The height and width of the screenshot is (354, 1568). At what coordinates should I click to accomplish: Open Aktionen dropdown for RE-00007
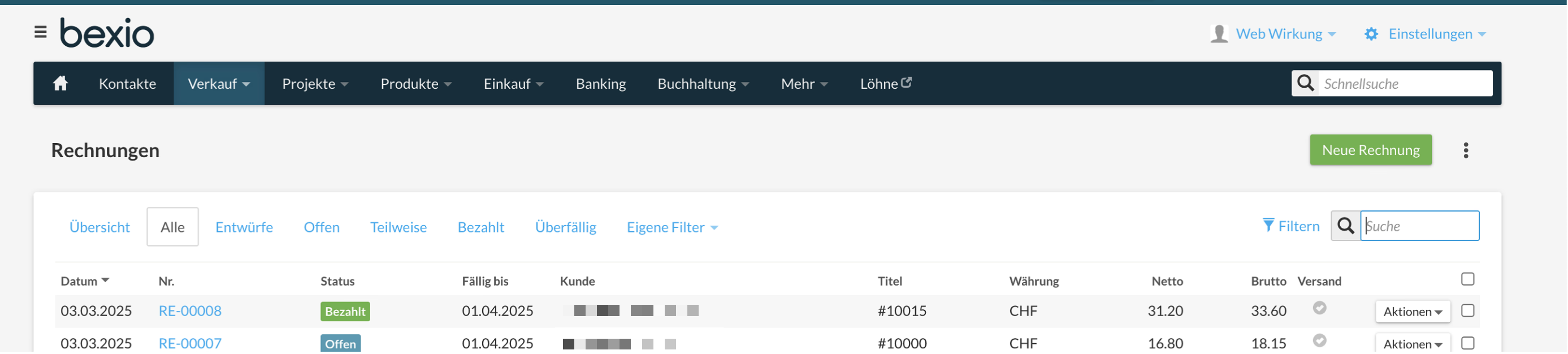(x=1412, y=344)
